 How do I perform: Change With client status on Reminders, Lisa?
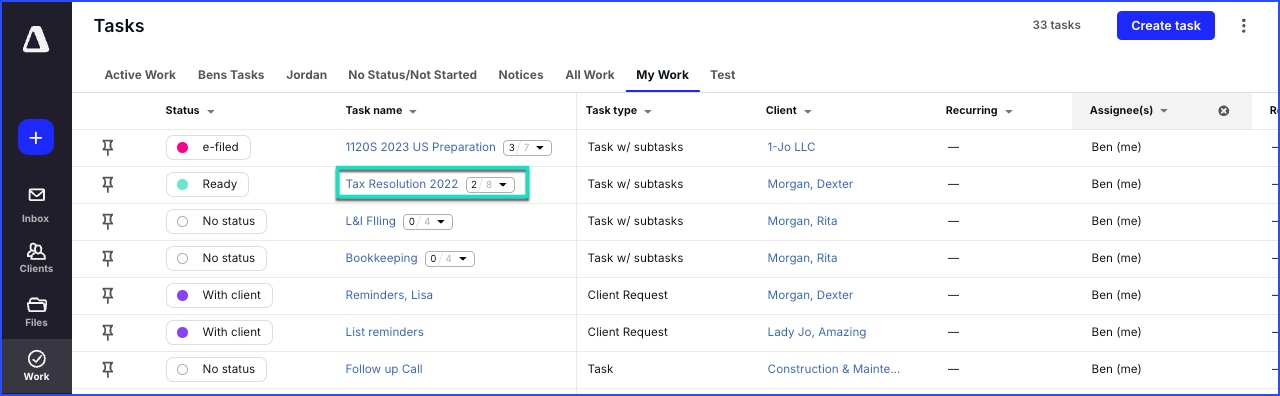219,295
